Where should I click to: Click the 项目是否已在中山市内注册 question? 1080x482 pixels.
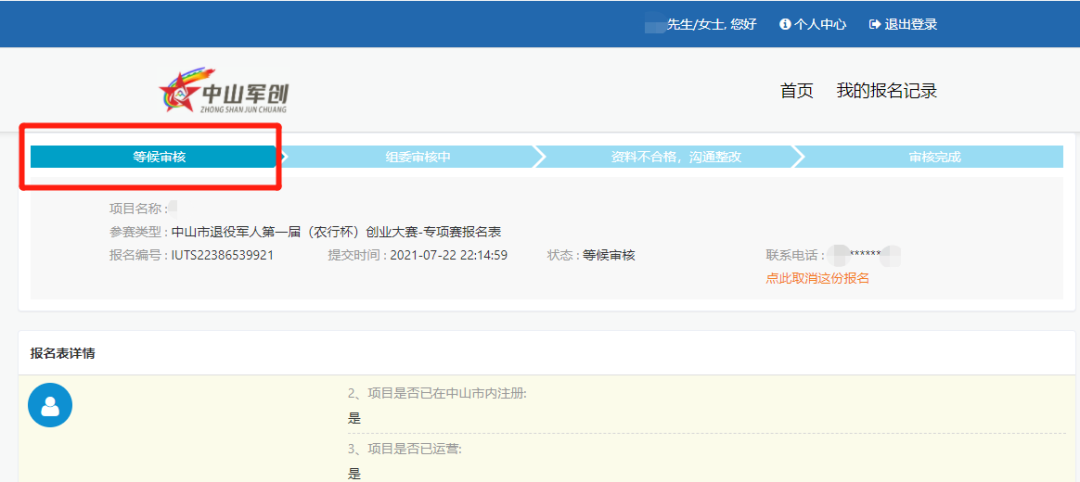437,393
